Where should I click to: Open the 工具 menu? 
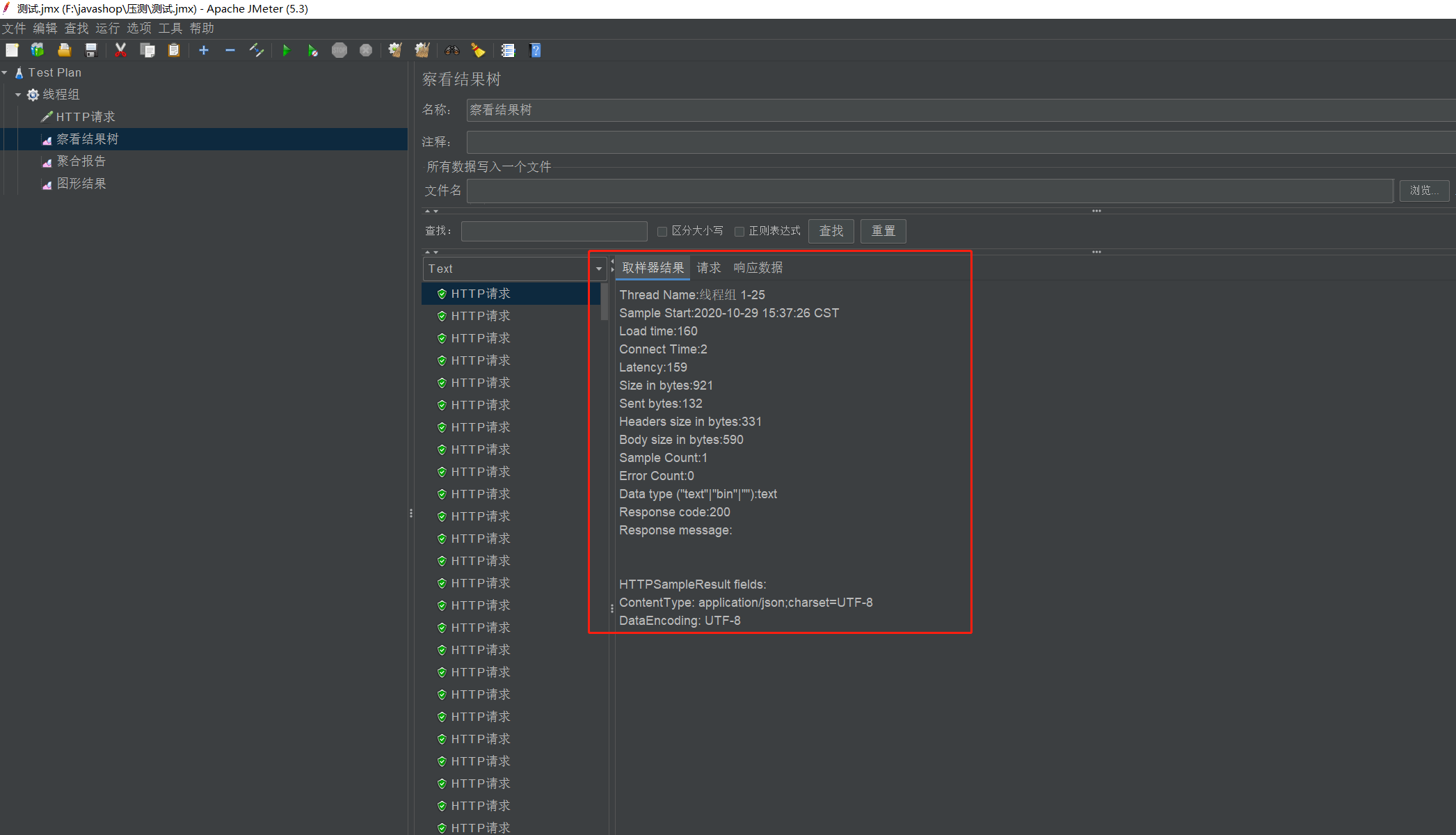pos(170,29)
